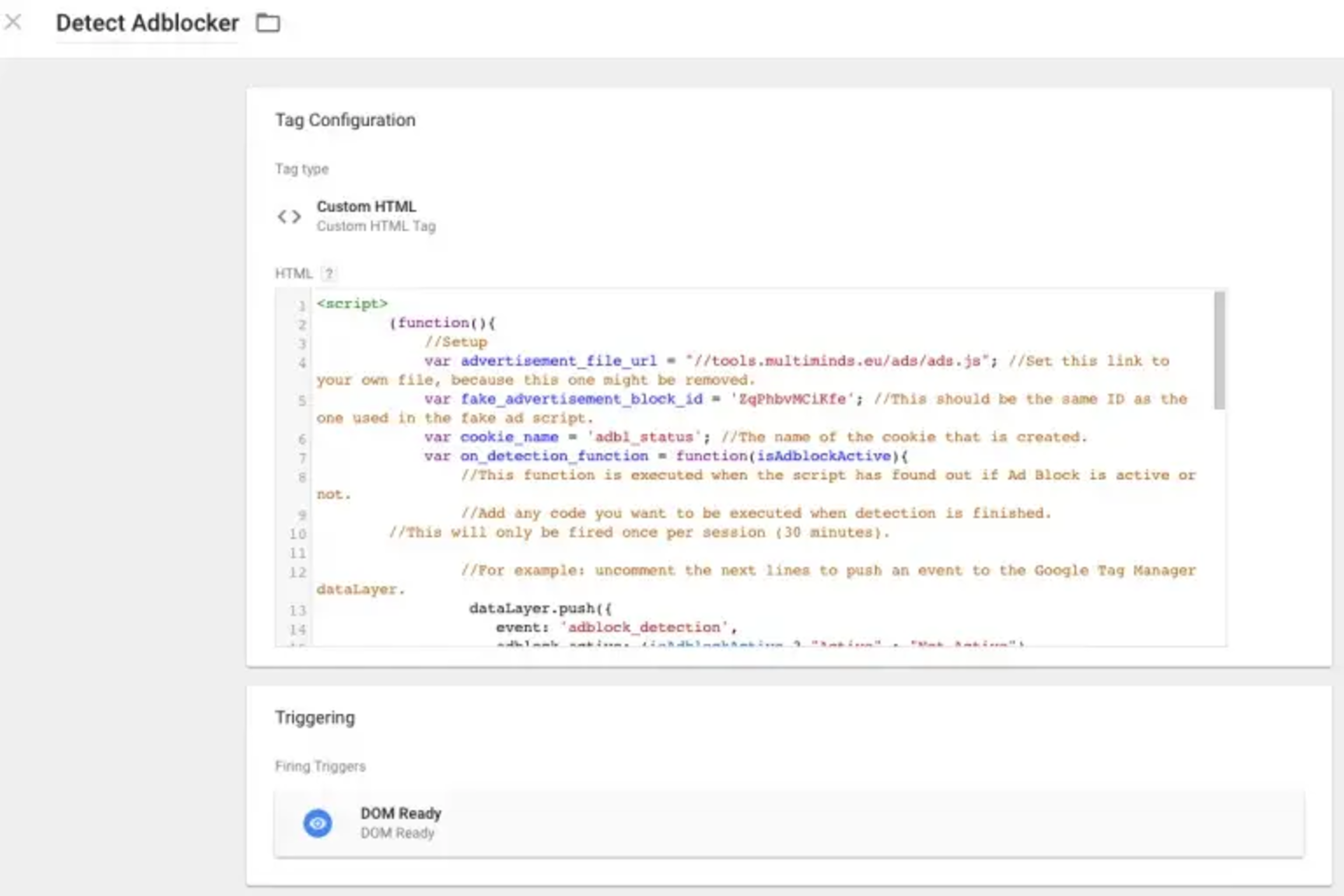Click the blue DOM Ready eye icon

coord(317,823)
